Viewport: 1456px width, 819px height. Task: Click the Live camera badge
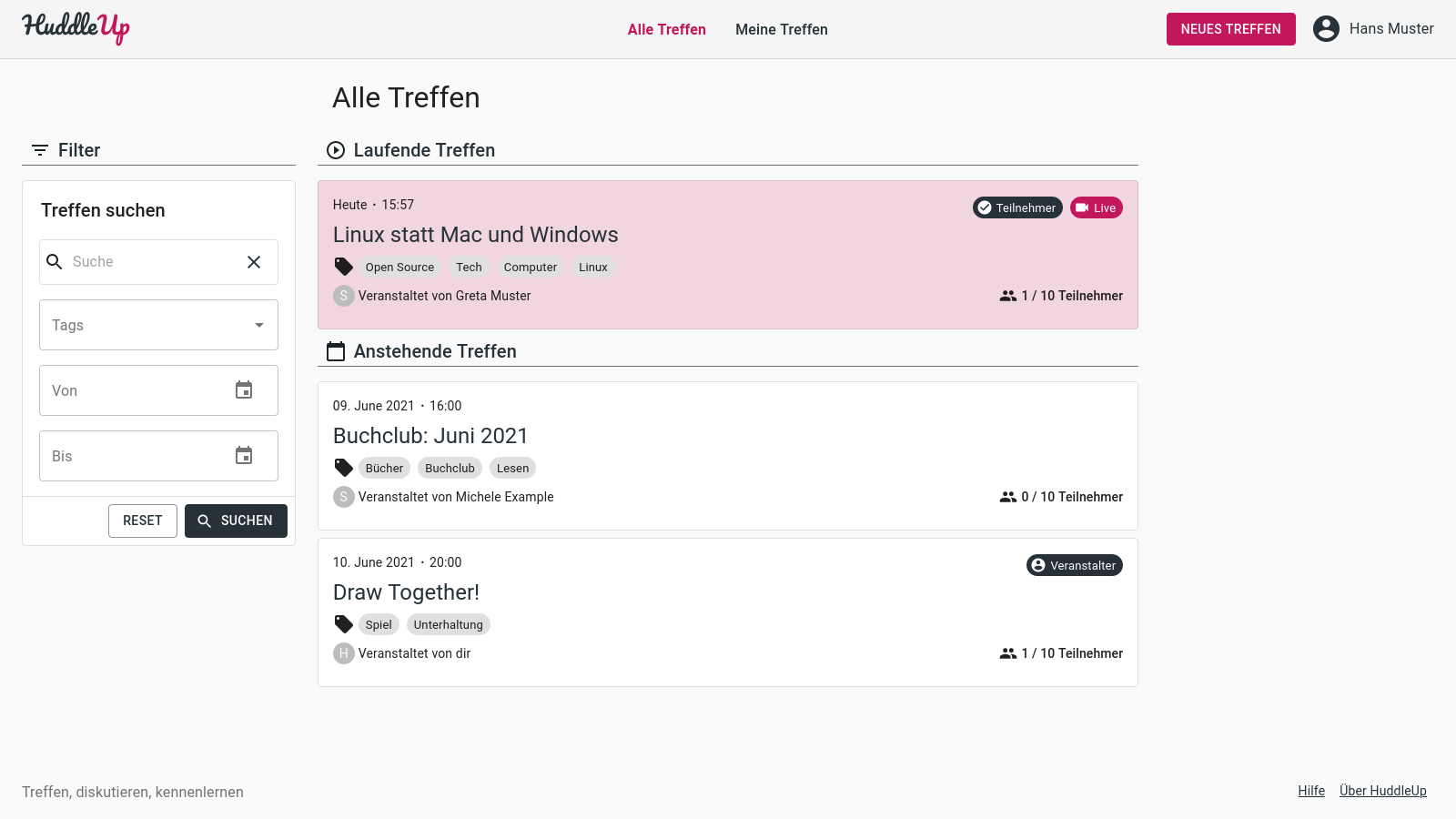click(1096, 207)
